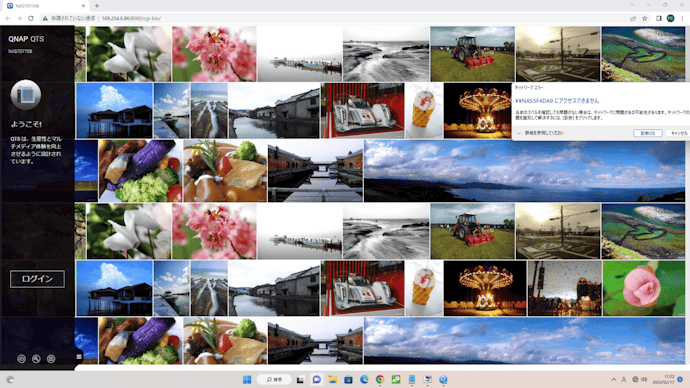Open a new browser tab with plus
This screenshot has height=388, width=690.
[97, 6]
